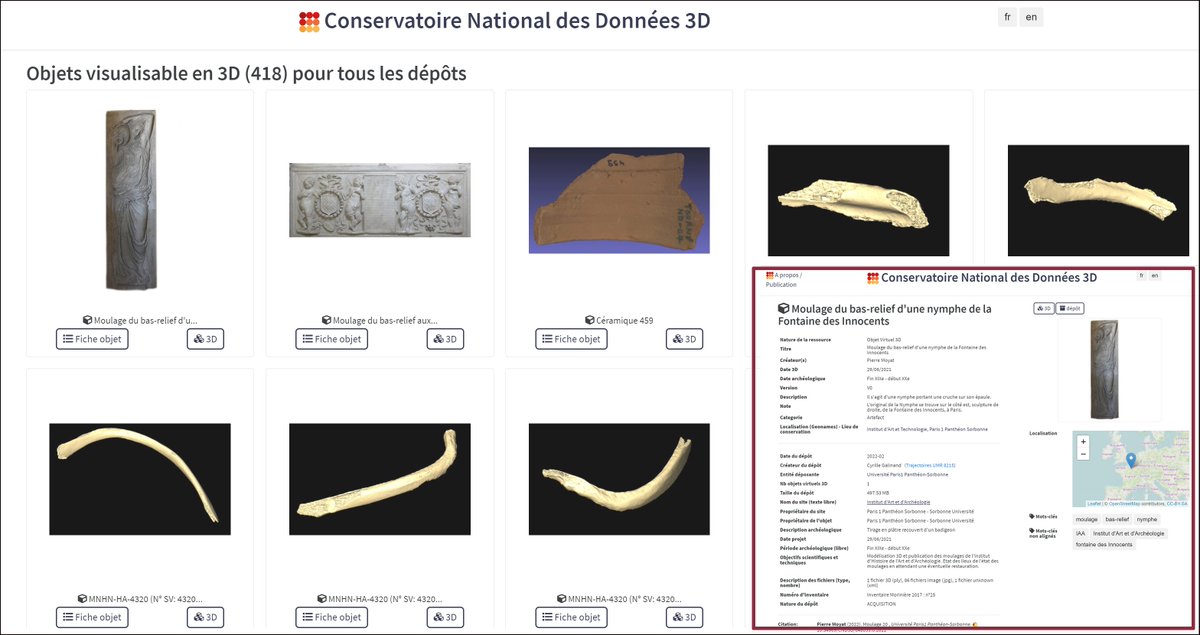Image resolution: width=1200 pixels, height=635 pixels.
Task: Click cube icon beside 'Moulage du bas-relief d'u...'
Action: point(87,321)
